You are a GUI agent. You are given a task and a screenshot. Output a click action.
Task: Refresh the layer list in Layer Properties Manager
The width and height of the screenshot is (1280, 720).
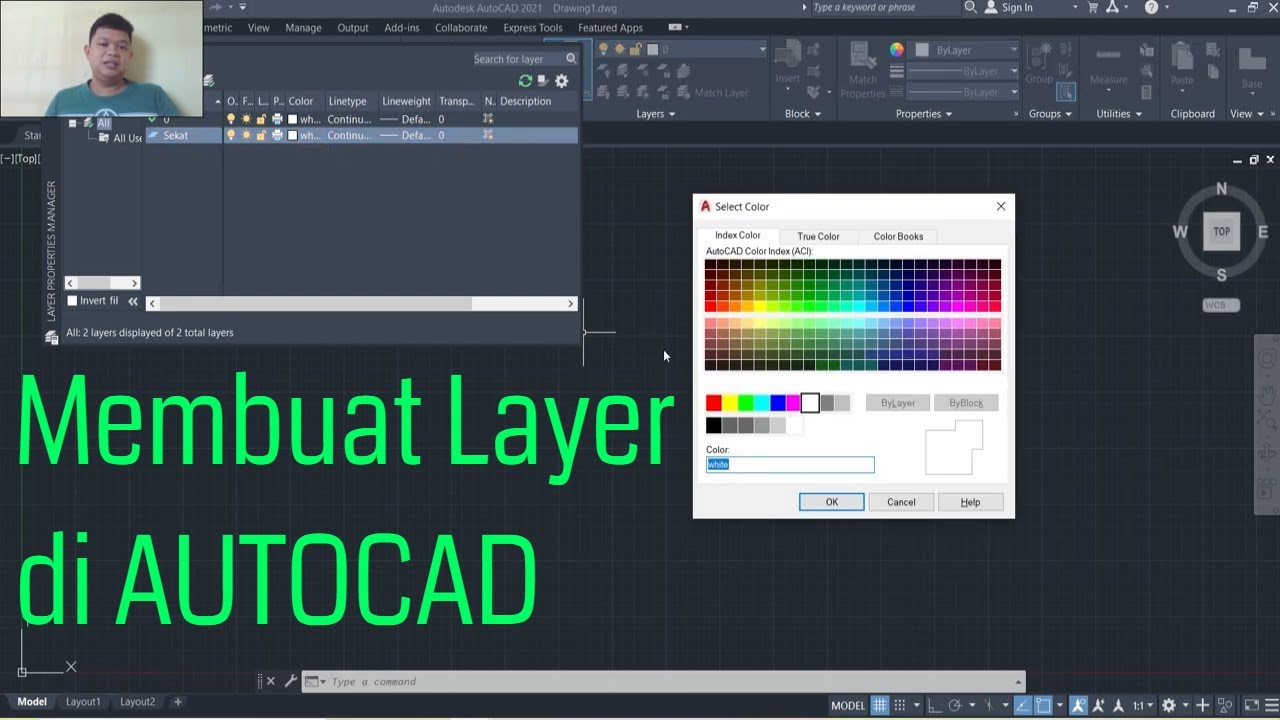tap(525, 81)
